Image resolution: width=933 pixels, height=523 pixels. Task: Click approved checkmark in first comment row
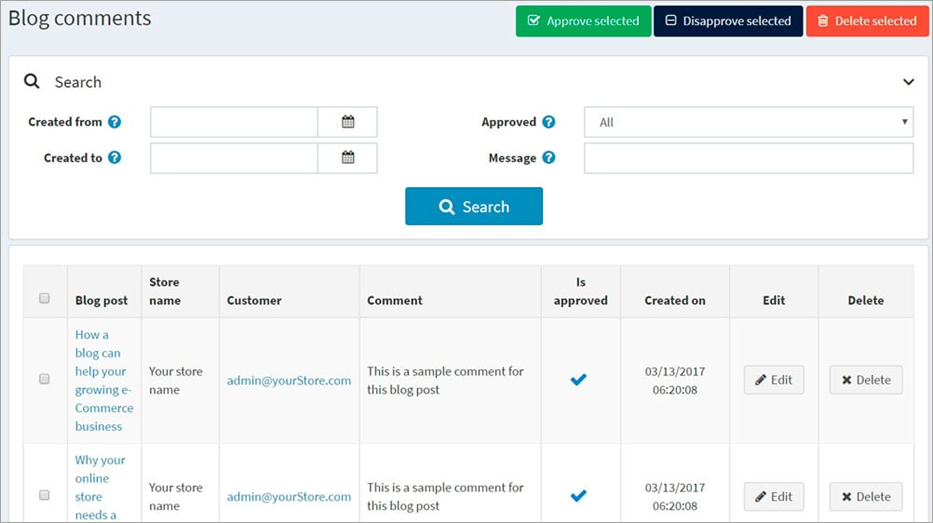578,380
